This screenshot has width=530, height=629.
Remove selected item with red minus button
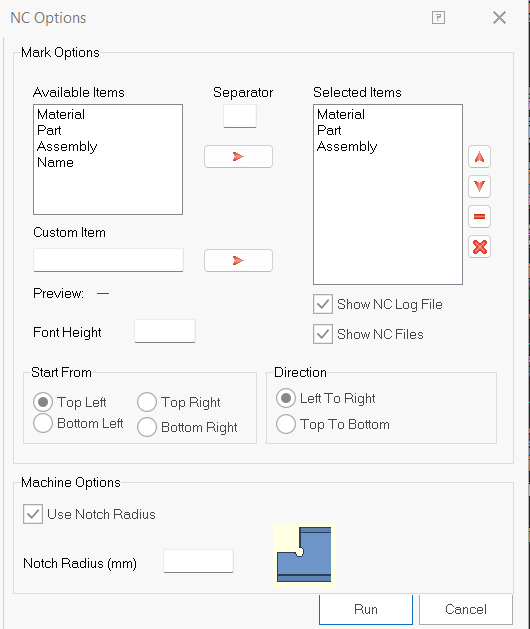[479, 217]
